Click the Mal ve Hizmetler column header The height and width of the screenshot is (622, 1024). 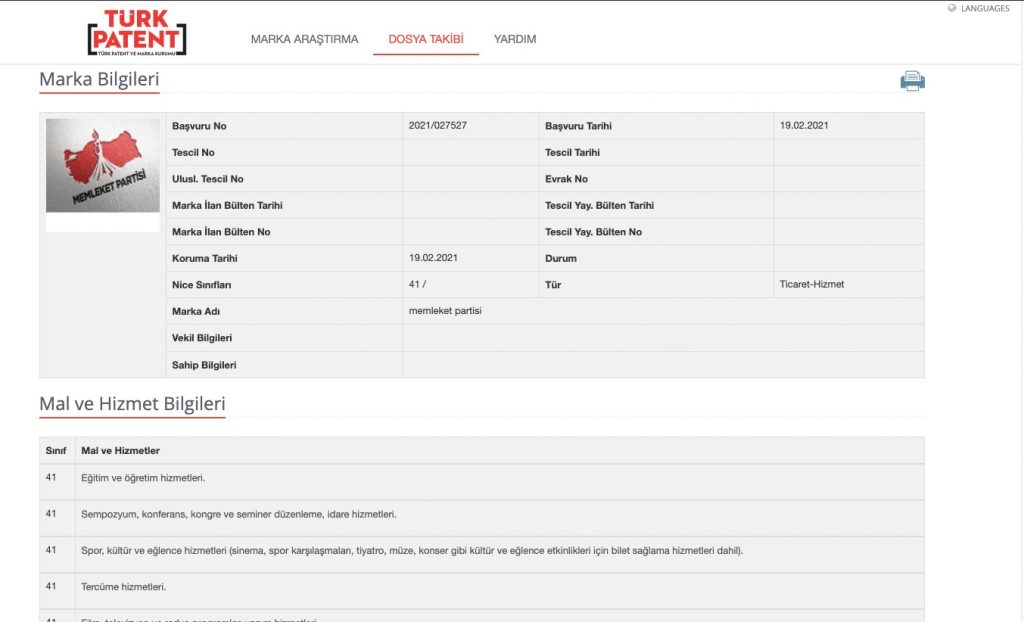point(120,451)
